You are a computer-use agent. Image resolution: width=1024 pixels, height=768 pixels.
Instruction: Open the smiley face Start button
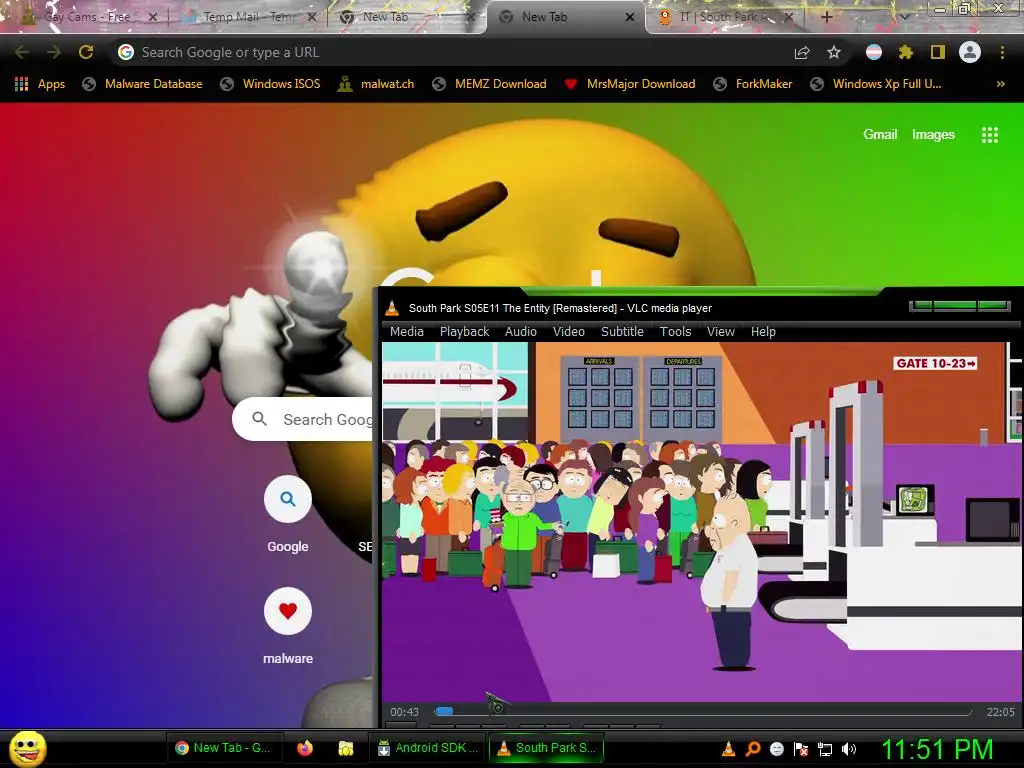pos(27,748)
